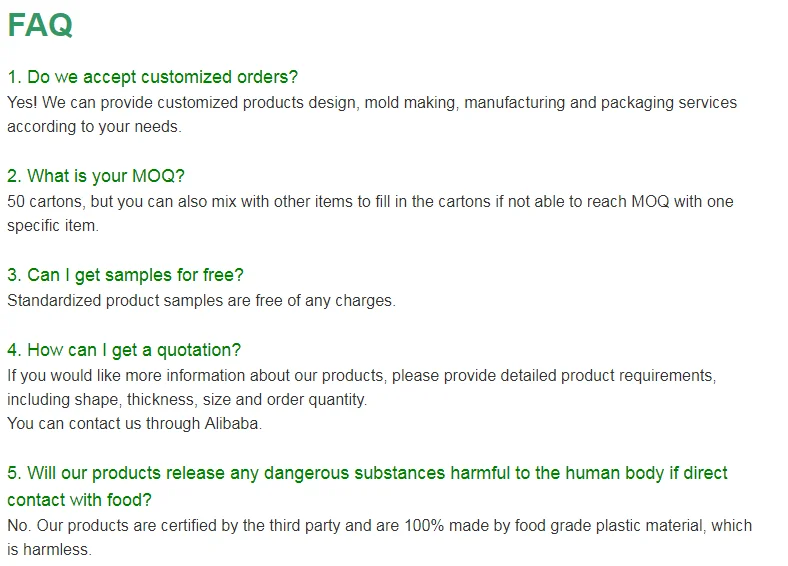Select the 'What is your MOQ?' question

96,176
